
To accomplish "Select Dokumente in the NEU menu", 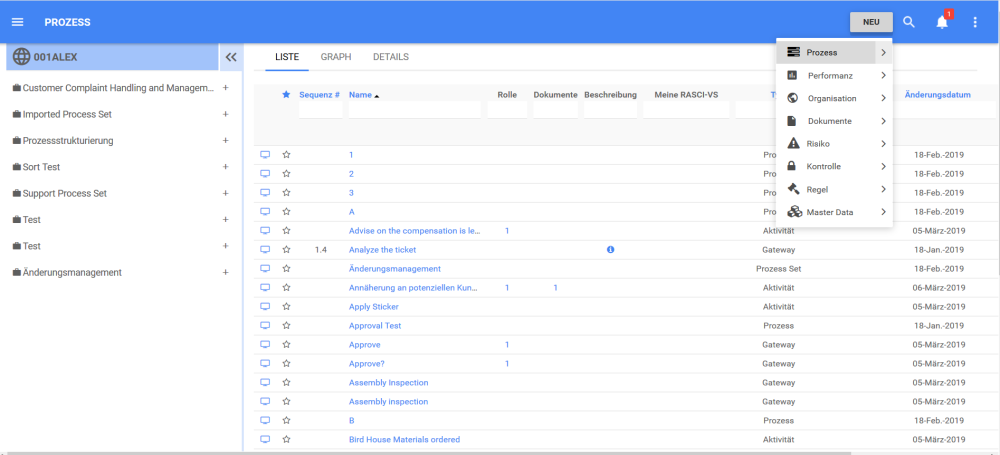I will pos(830,121).
